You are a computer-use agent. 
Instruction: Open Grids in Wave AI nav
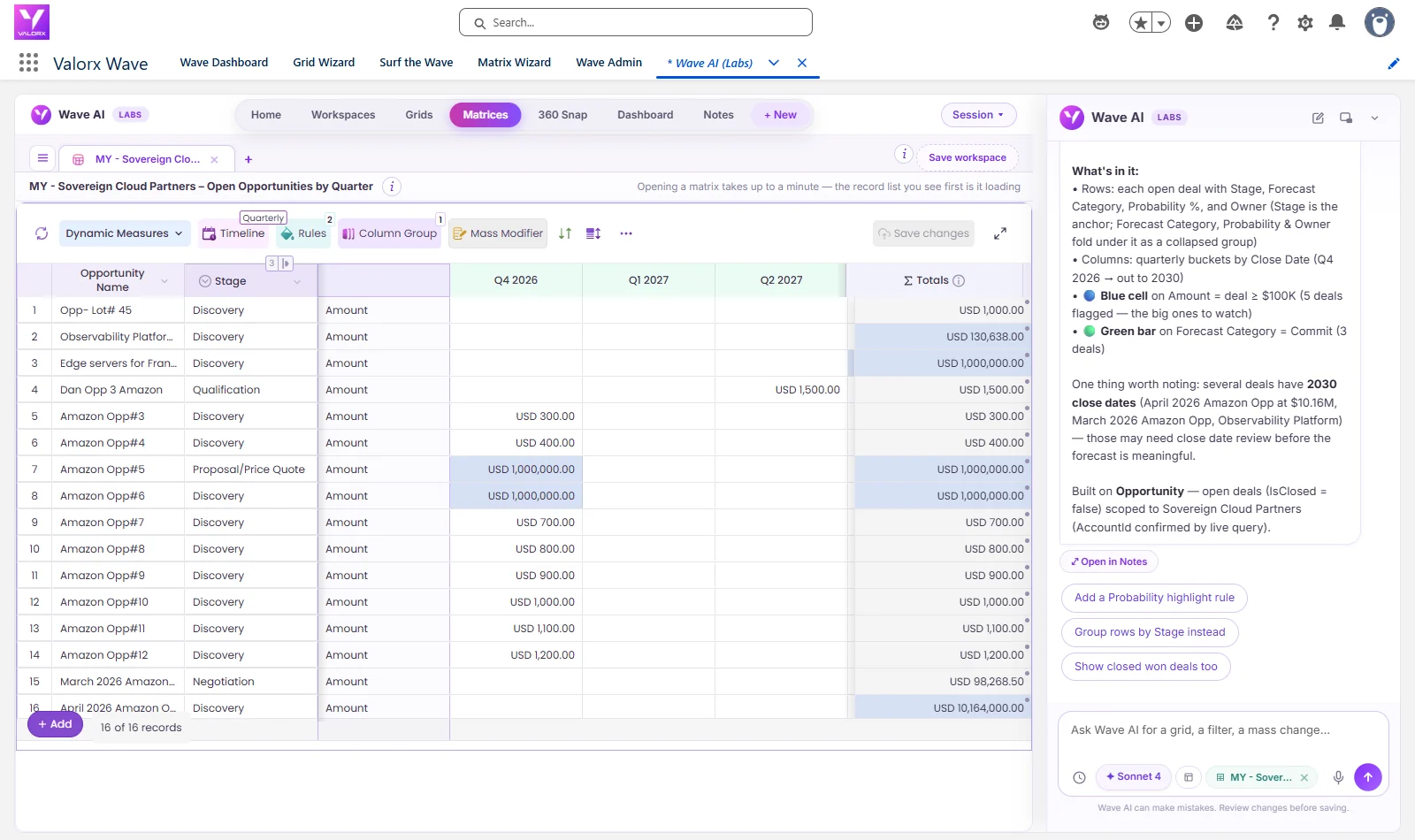point(419,115)
